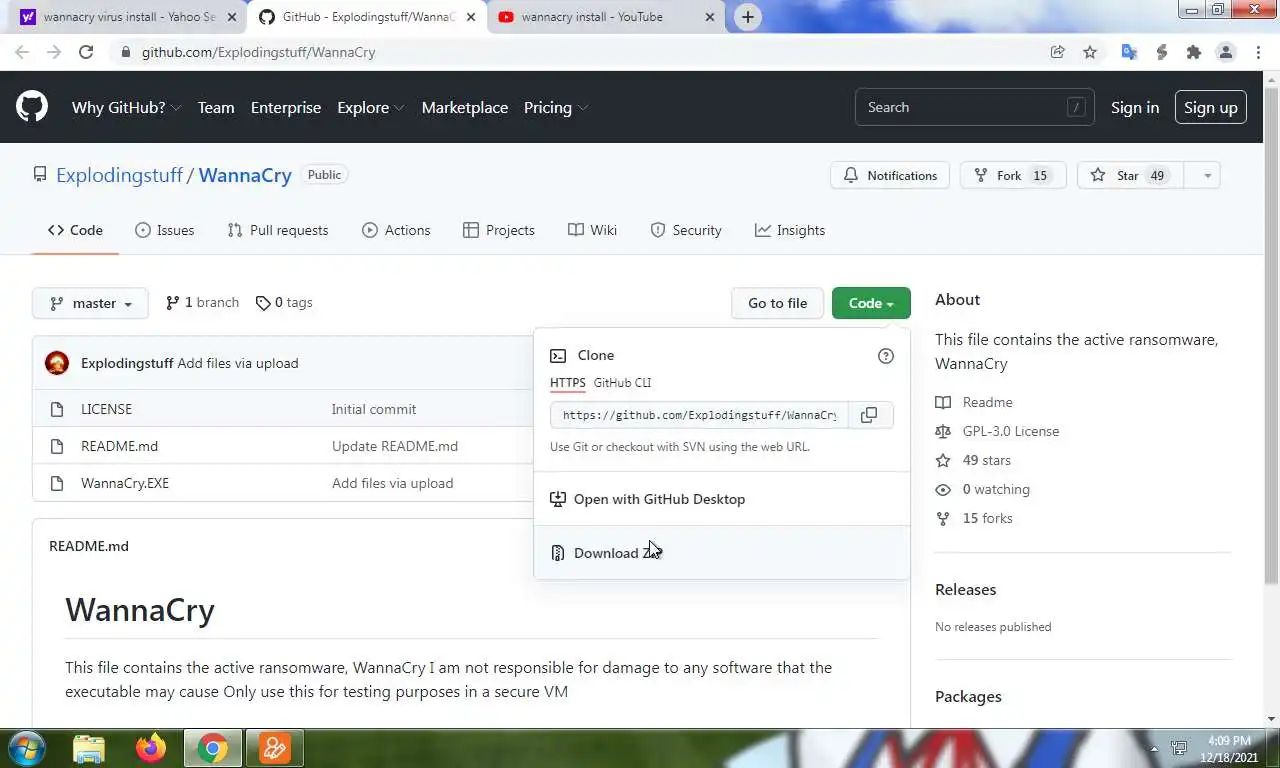Screen dimensions: 1280x768
Task: Click the Chrome taskbar icon
Action: point(212,748)
